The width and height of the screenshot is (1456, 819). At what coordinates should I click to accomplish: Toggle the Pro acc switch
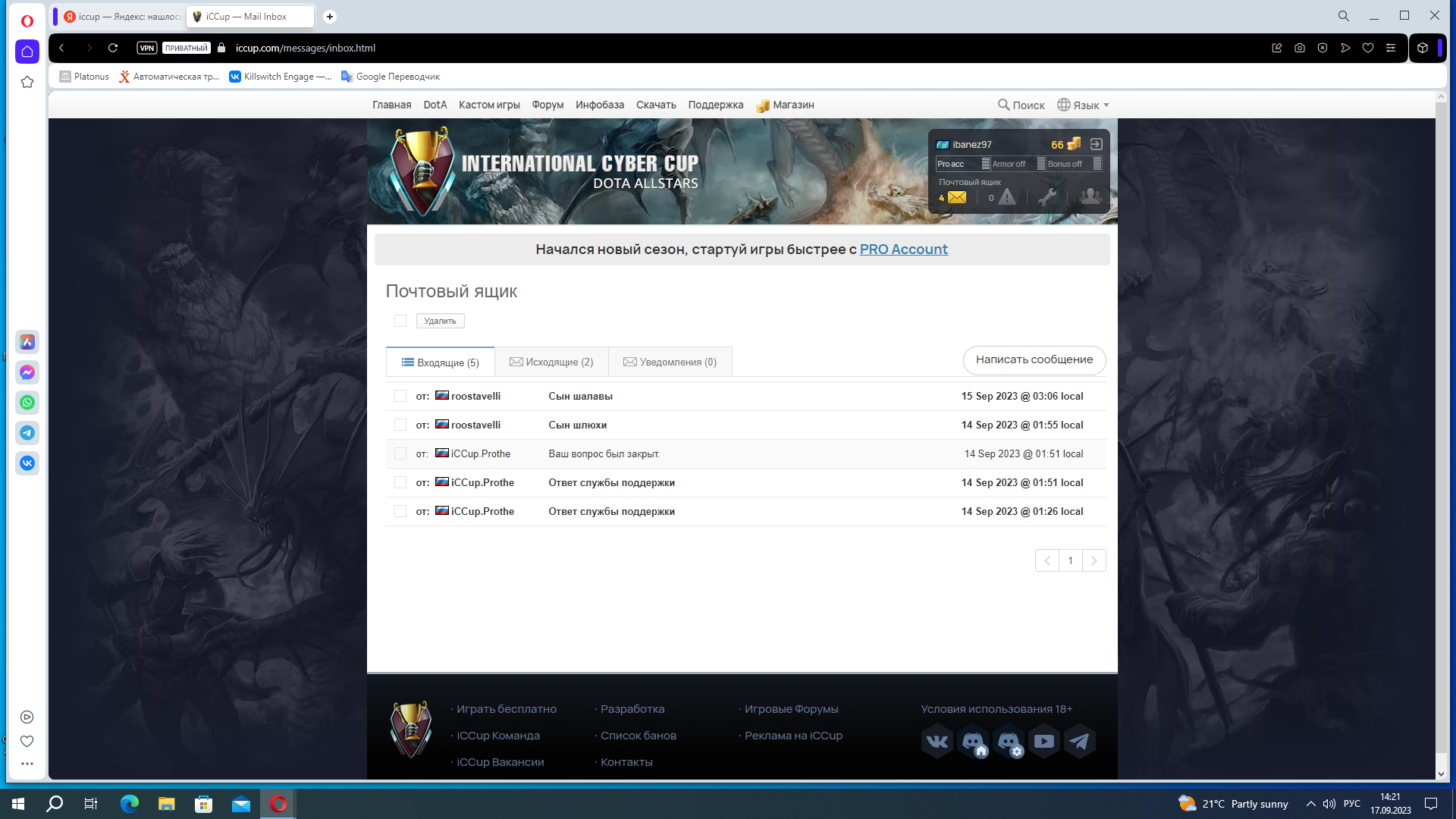pyautogui.click(x=963, y=164)
